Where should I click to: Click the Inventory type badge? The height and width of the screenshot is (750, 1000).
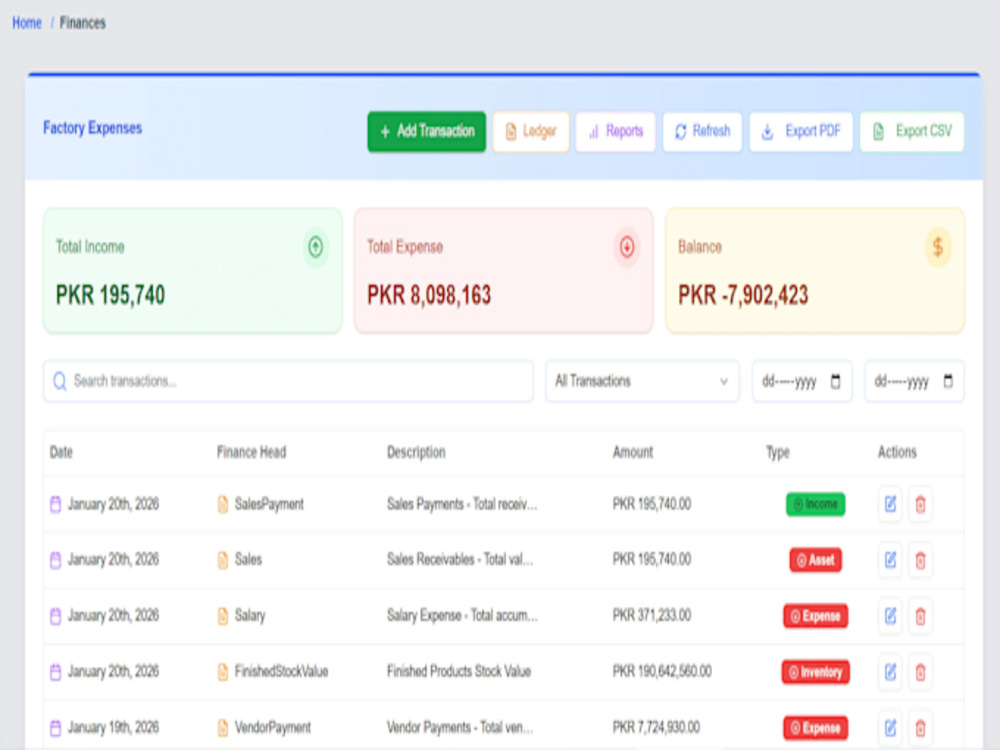(815, 672)
